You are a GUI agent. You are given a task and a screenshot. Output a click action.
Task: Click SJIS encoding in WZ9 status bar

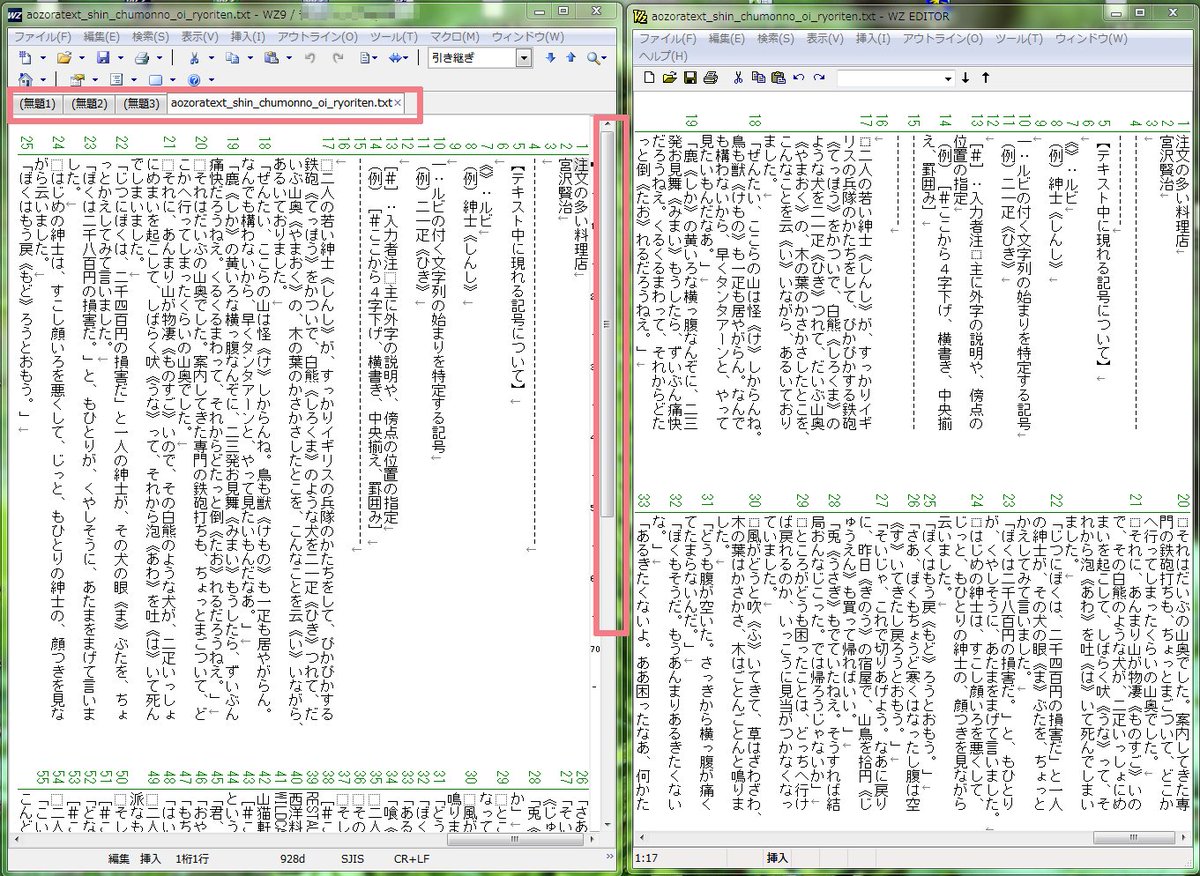pos(353,859)
